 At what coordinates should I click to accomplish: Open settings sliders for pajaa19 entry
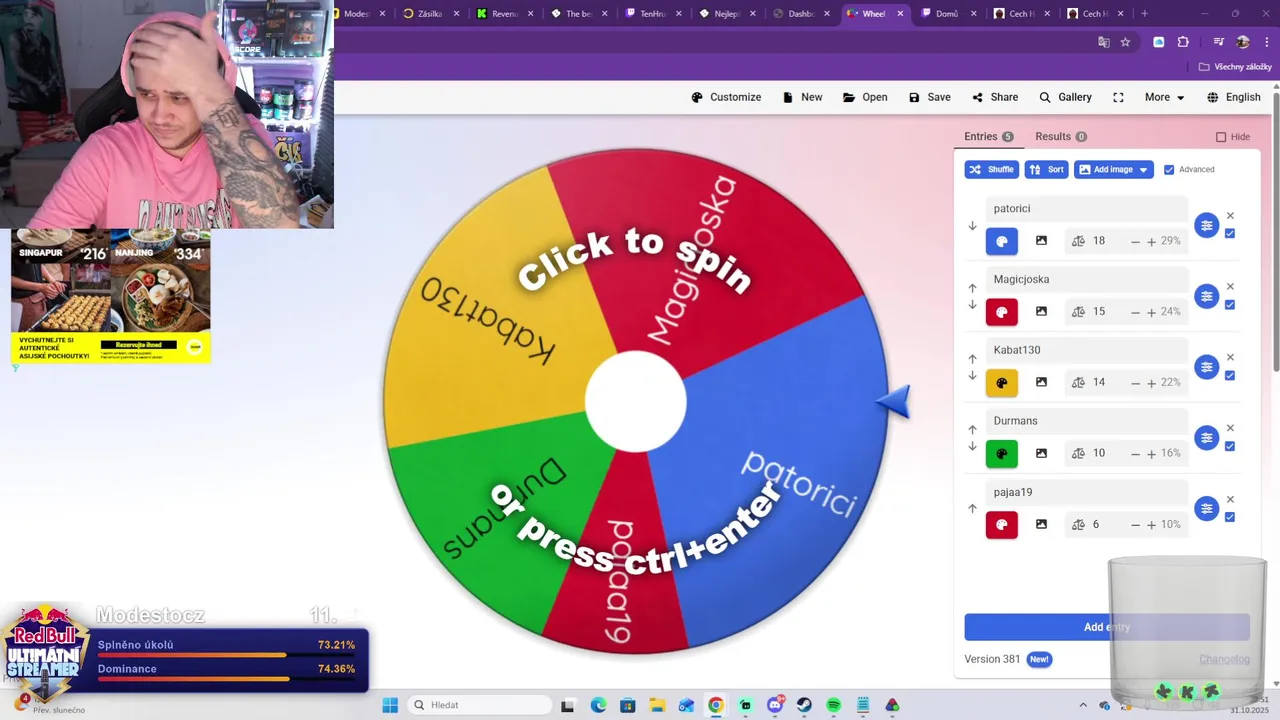1207,509
